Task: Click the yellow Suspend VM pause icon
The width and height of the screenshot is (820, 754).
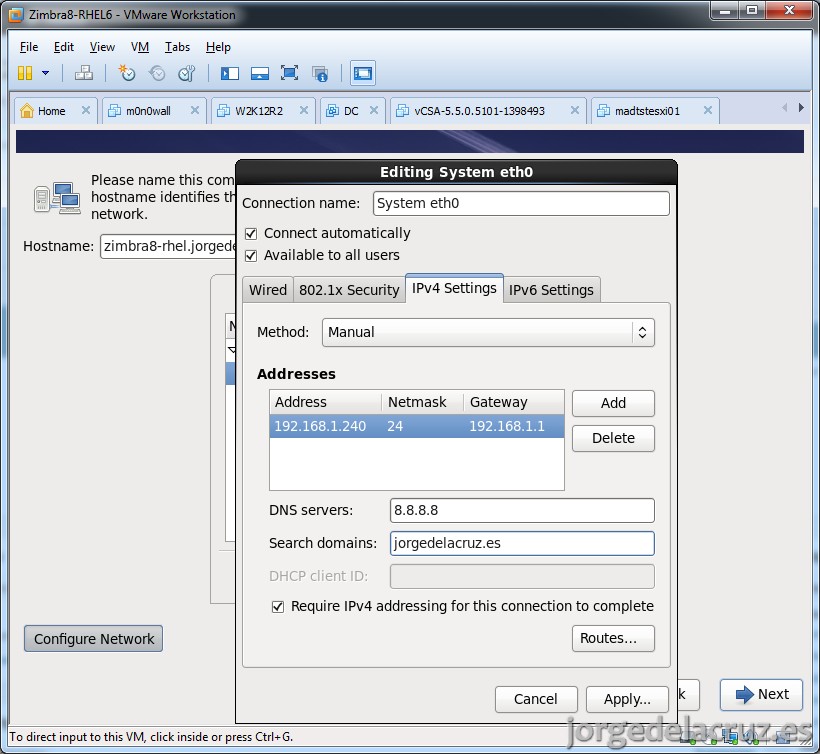Action: pos(25,73)
